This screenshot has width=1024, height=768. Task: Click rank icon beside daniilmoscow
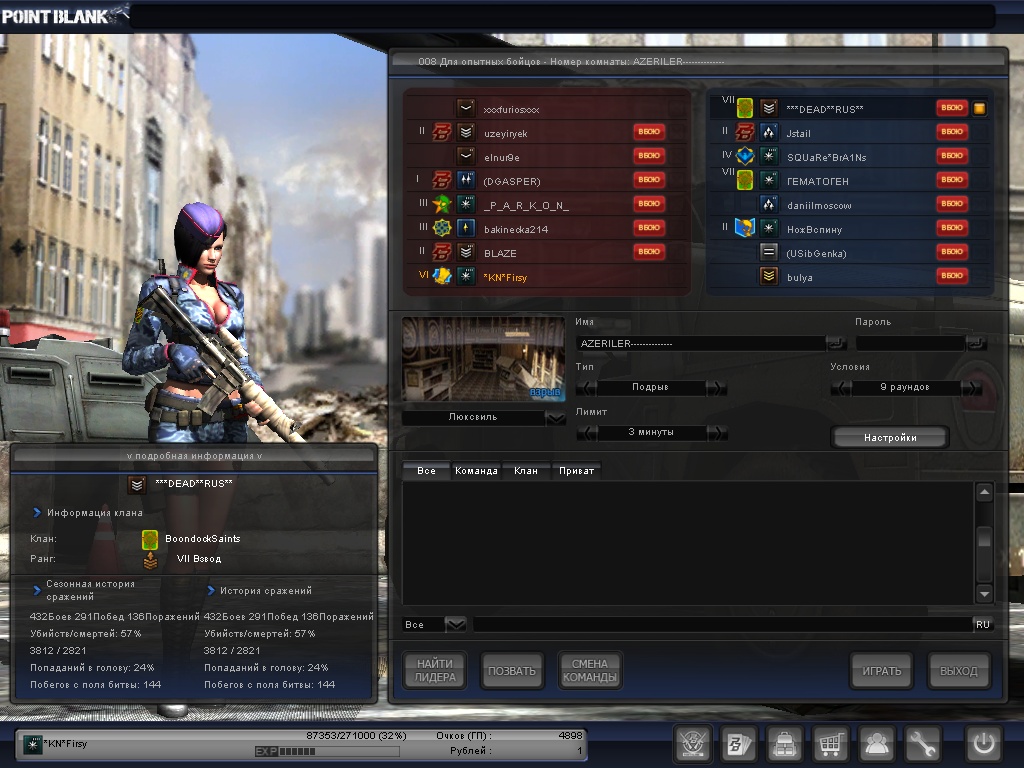pyautogui.click(x=769, y=204)
